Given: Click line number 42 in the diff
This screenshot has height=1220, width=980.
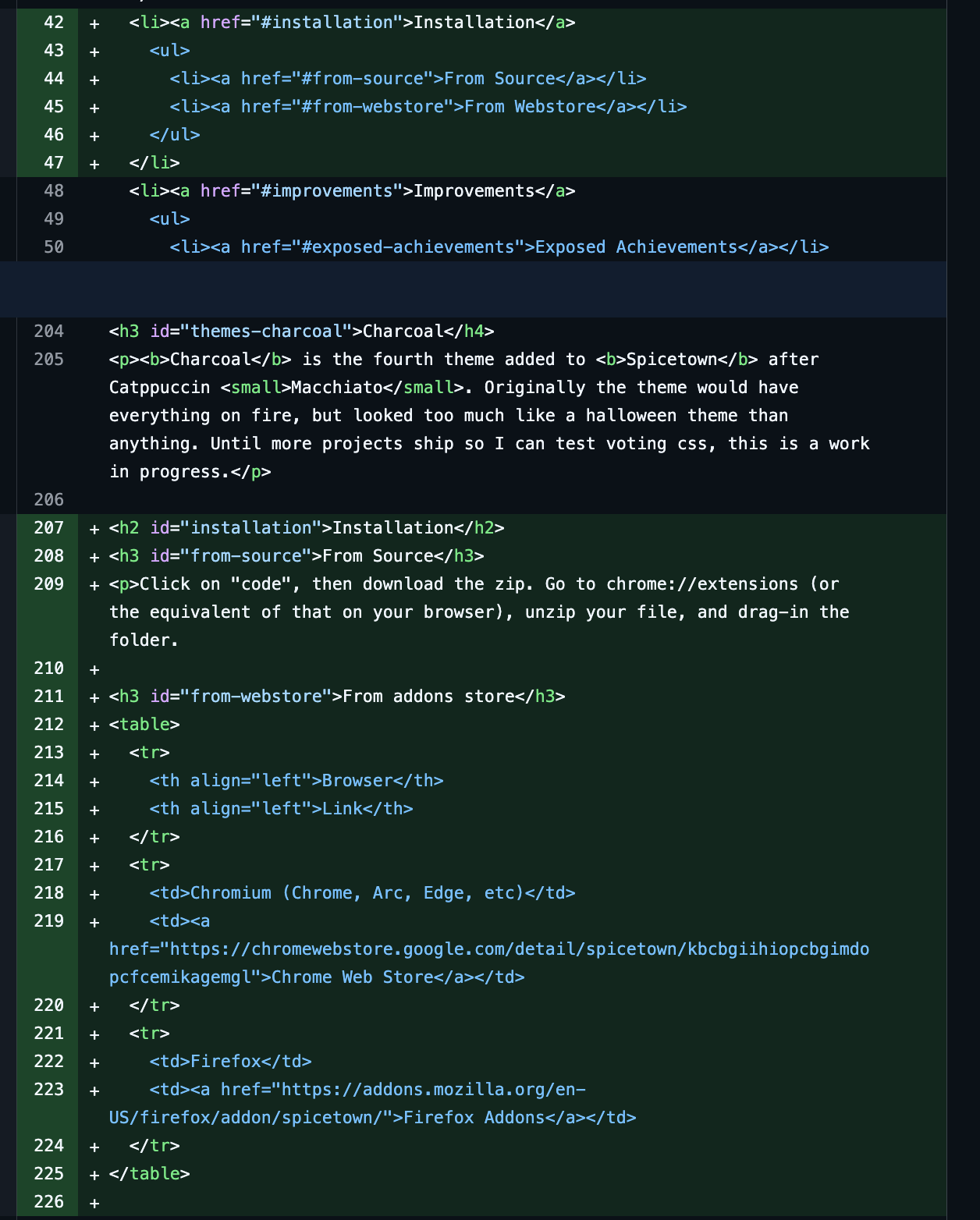Looking at the screenshot, I should pos(54,23).
